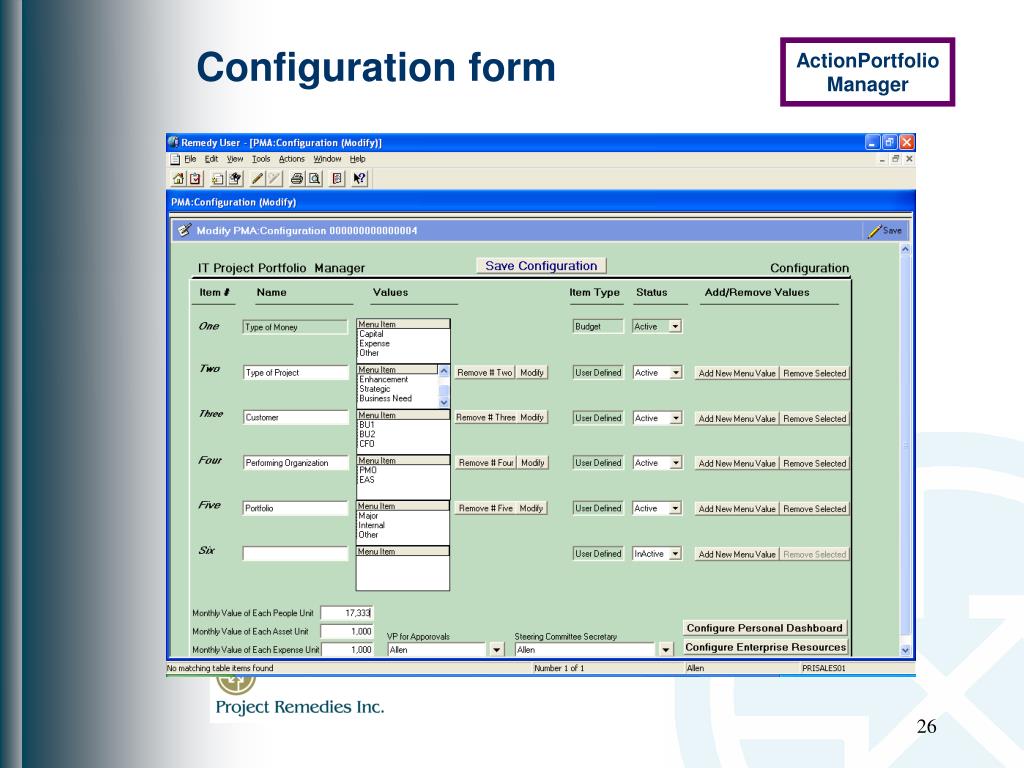Screen dimensions: 1024x768
Task: Open the View menu
Action: coord(235,159)
